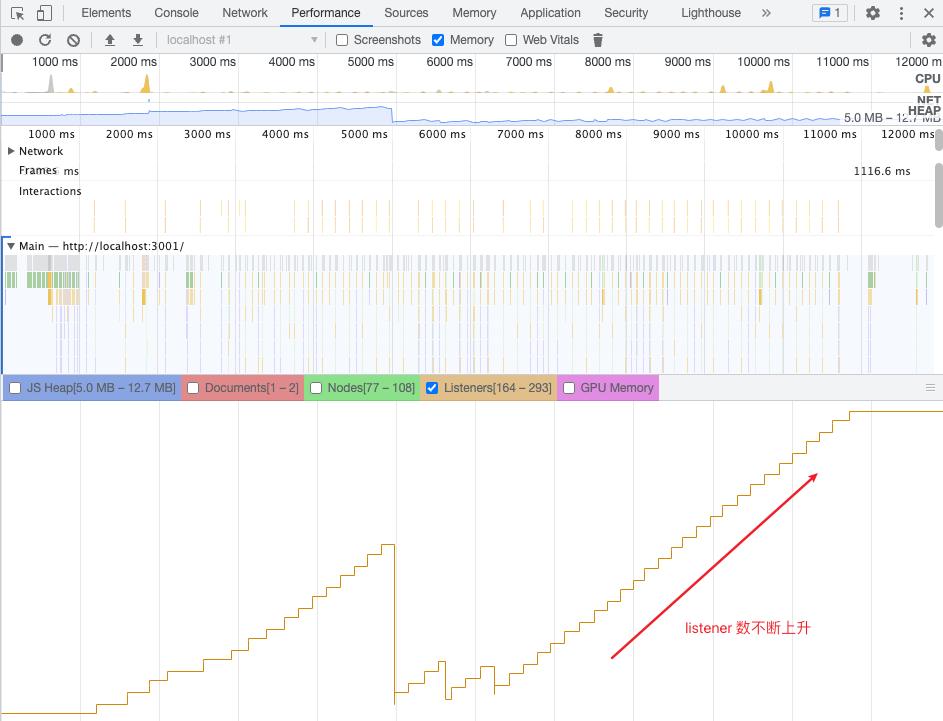Click the collect garbage trash icon

point(598,40)
